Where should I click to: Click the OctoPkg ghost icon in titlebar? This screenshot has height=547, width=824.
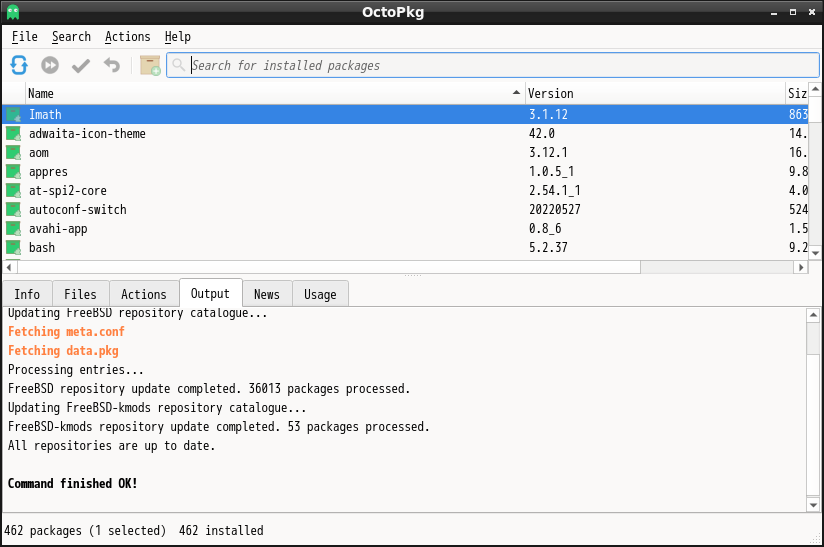(13, 12)
